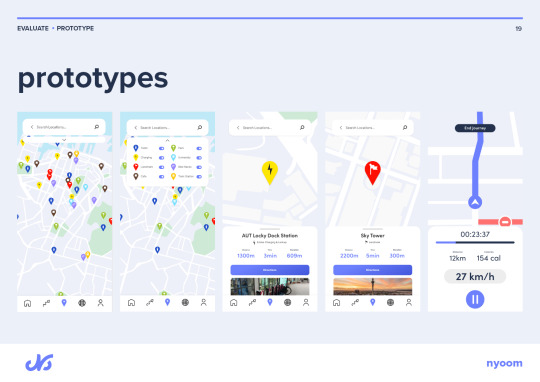
Task: Toggle the Train Station filter switch
Action: (x=199, y=176)
